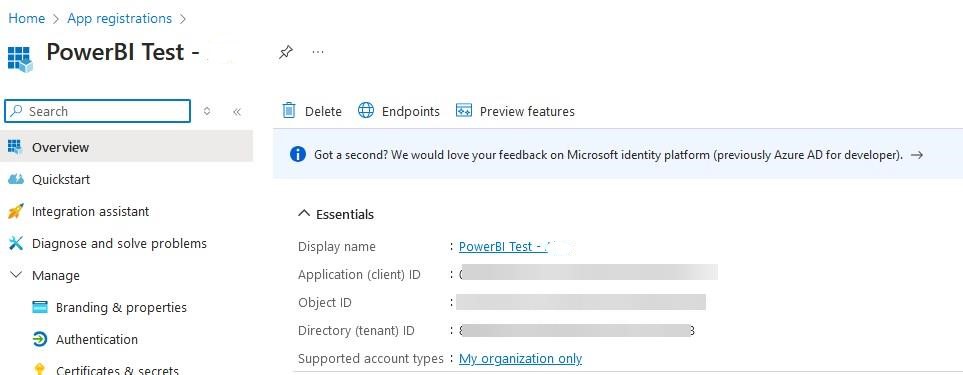Collapse the sidebar with double chevron

pos(237,112)
